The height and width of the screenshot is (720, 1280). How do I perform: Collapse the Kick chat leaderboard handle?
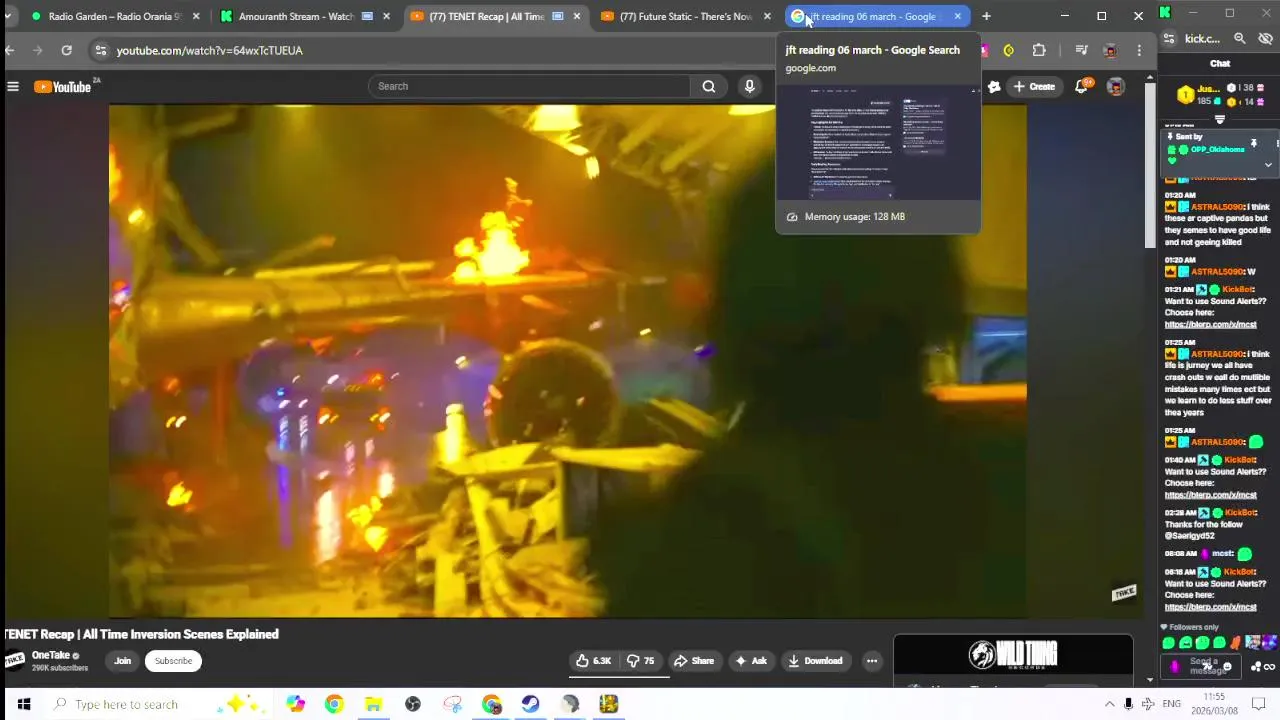[x=1219, y=120]
